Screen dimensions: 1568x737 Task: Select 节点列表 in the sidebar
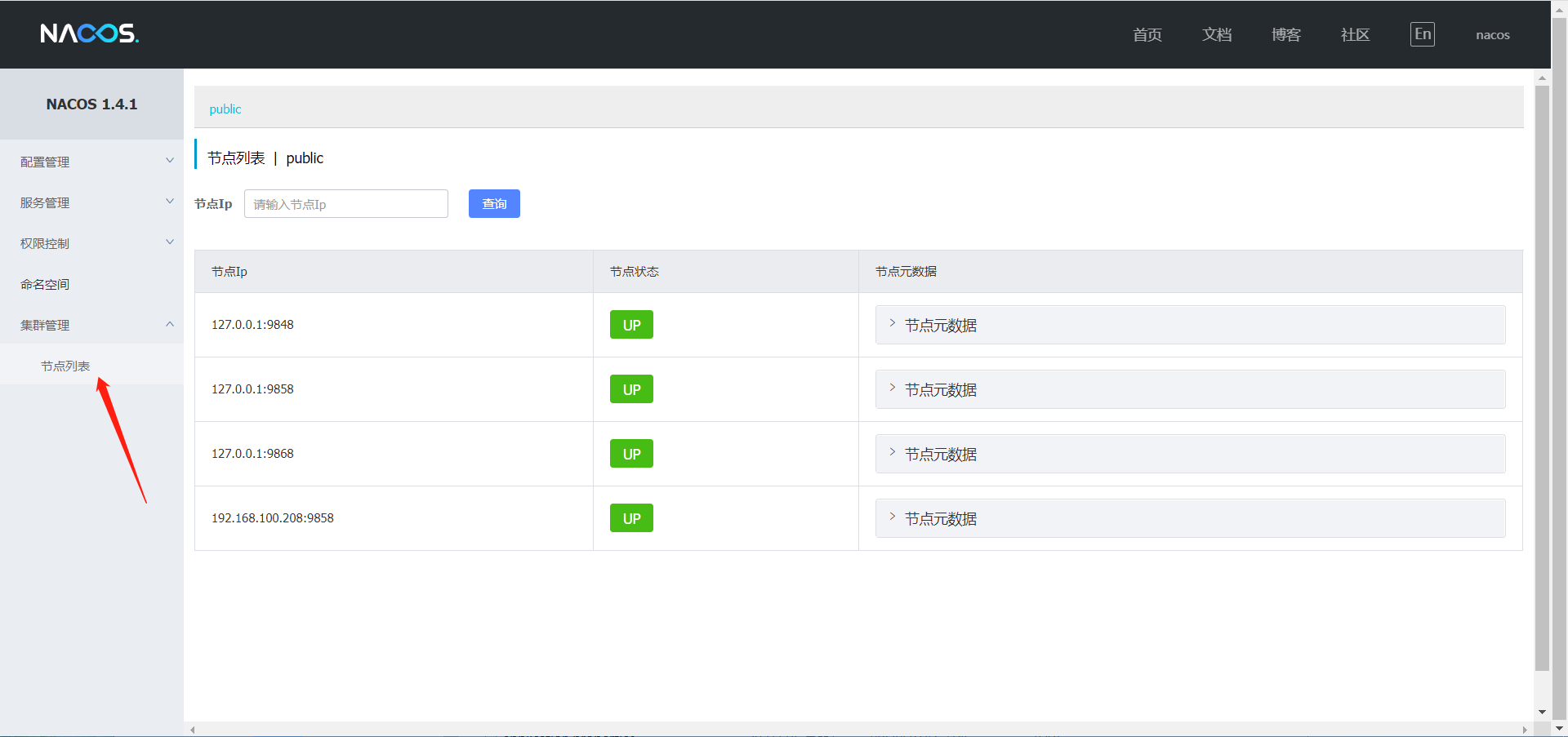(91, 366)
